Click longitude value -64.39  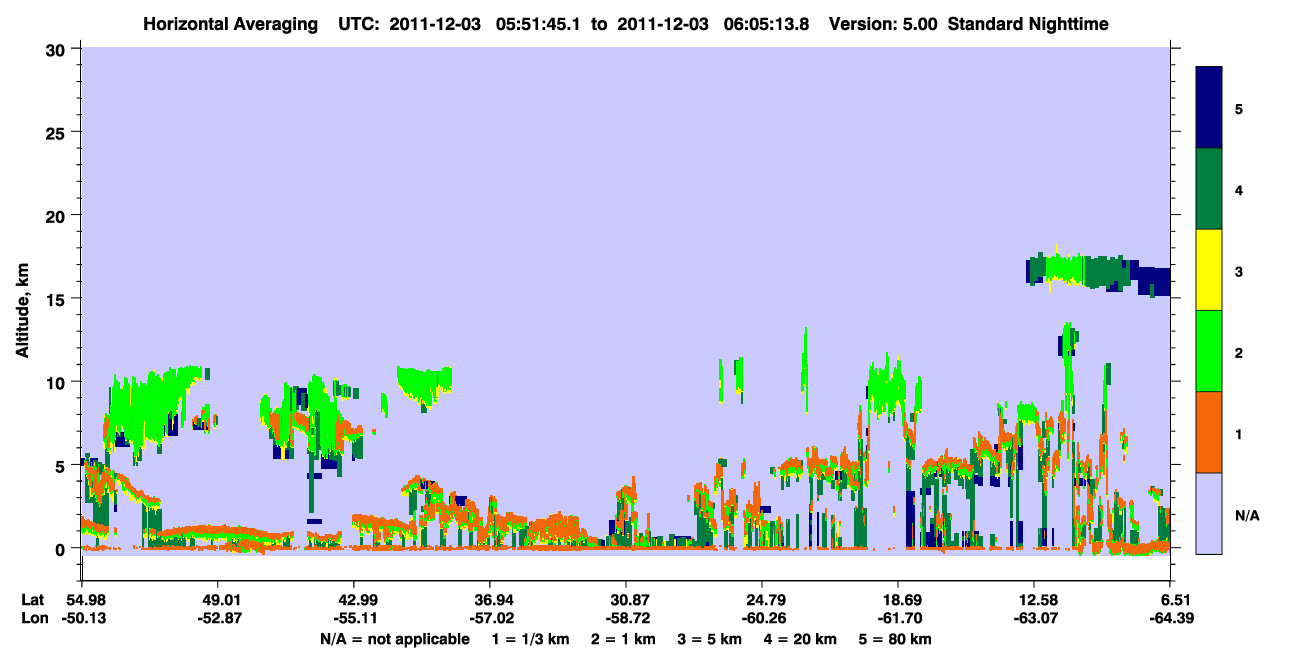click(1170, 618)
